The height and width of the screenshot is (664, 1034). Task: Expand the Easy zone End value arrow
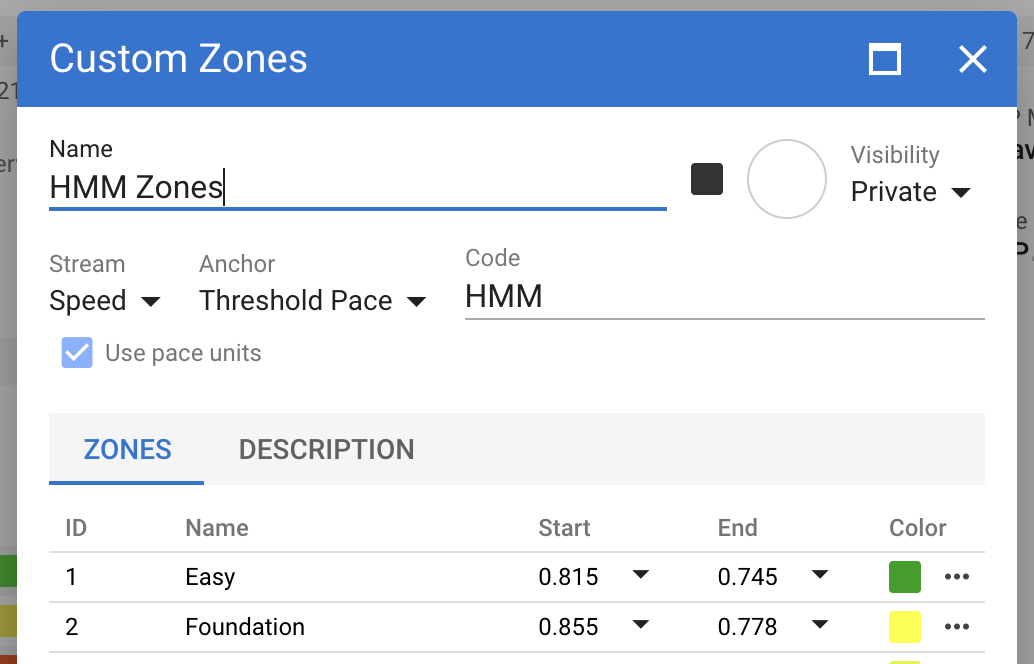[x=820, y=575]
